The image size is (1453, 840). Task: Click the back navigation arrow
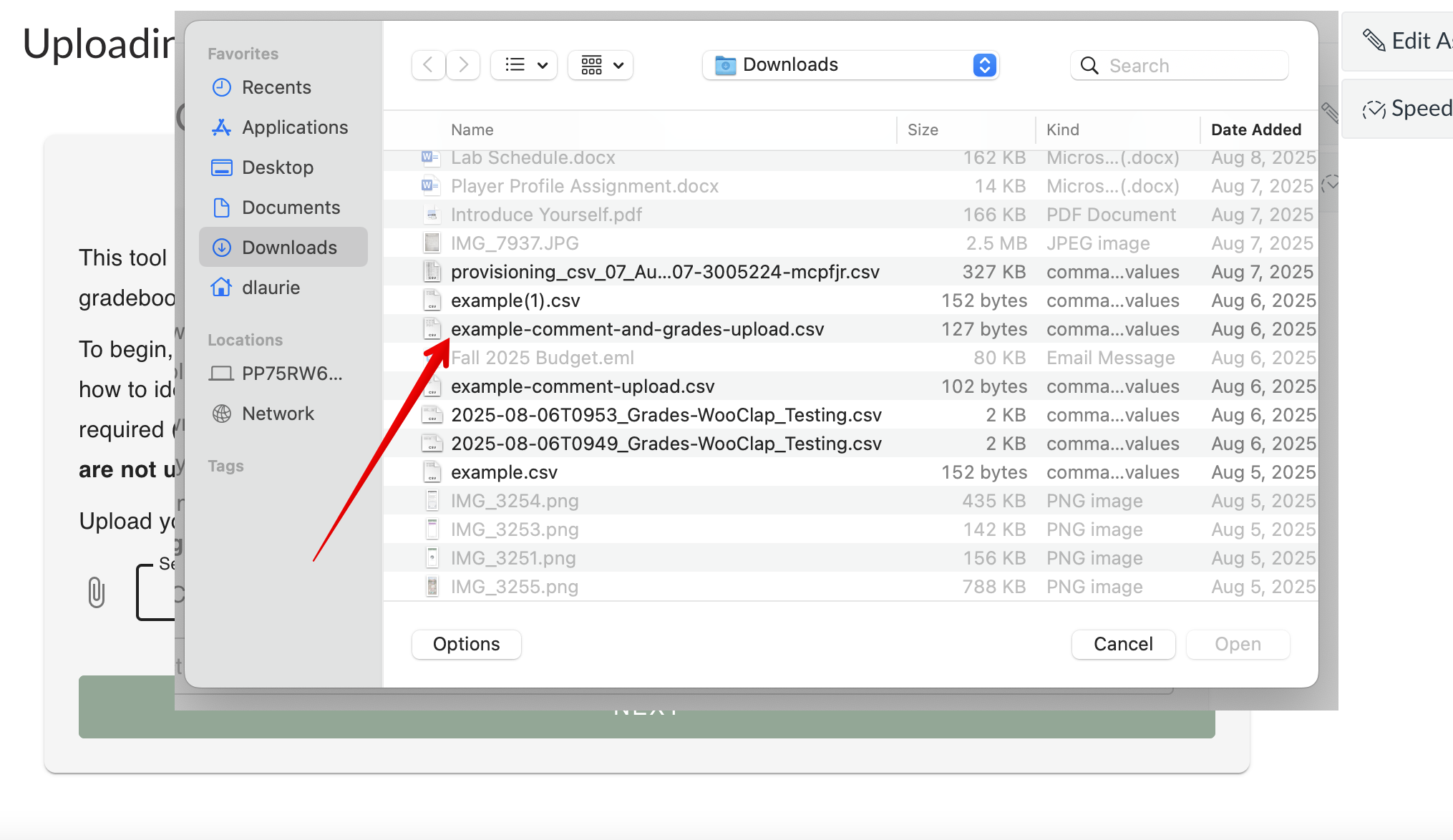pos(428,65)
